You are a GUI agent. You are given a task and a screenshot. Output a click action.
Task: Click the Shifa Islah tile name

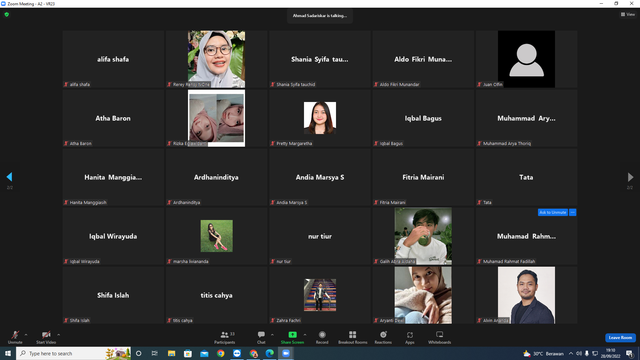click(x=113, y=295)
